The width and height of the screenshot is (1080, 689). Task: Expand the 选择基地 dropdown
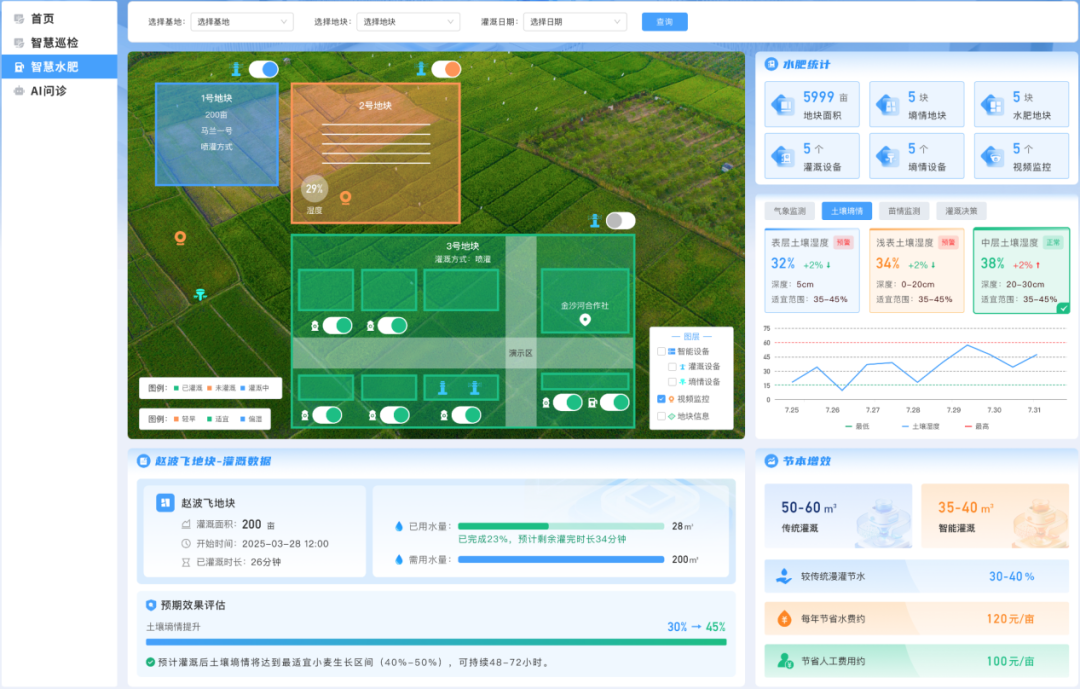[242, 22]
